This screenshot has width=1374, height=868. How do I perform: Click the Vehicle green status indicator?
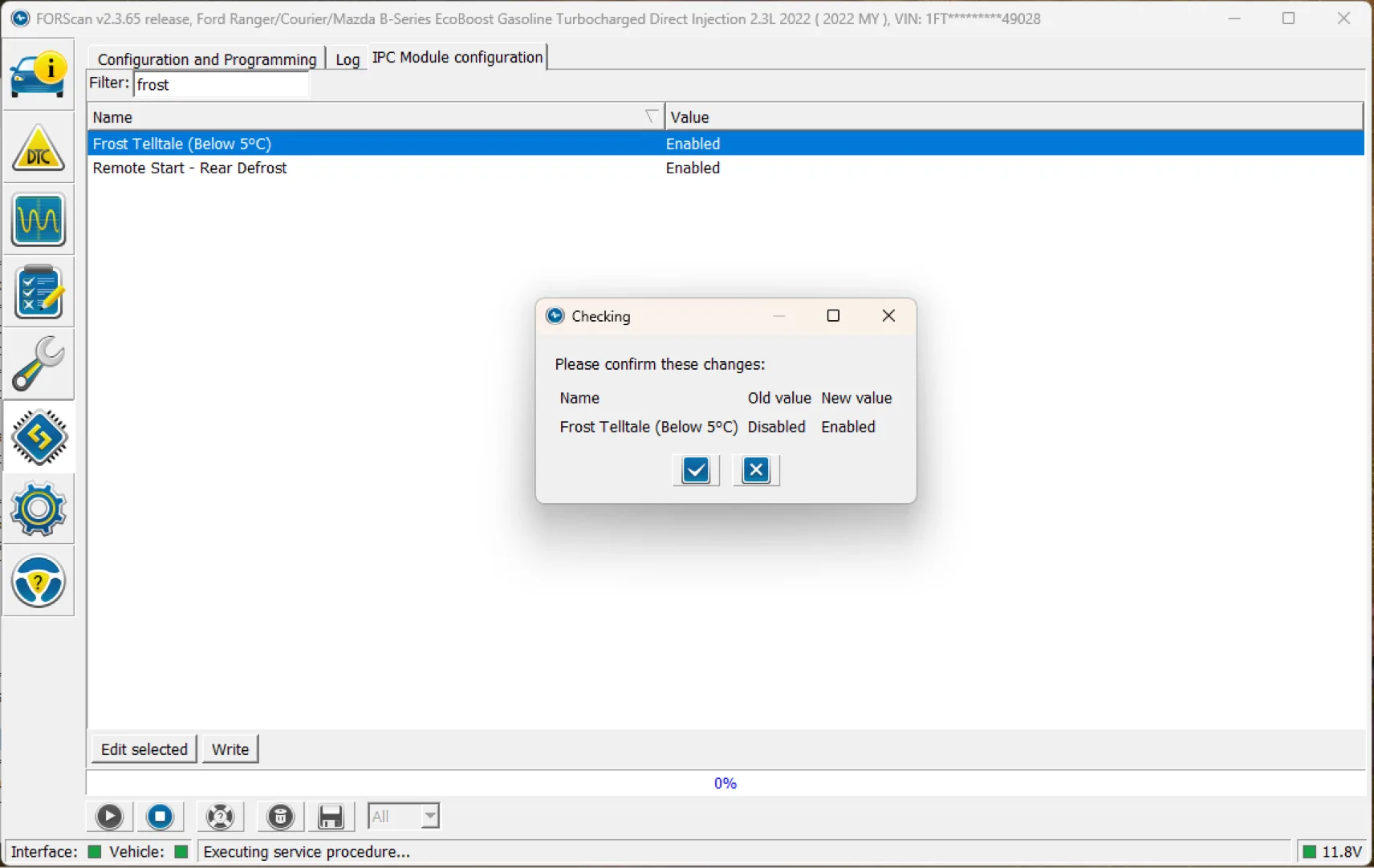pyautogui.click(x=181, y=852)
